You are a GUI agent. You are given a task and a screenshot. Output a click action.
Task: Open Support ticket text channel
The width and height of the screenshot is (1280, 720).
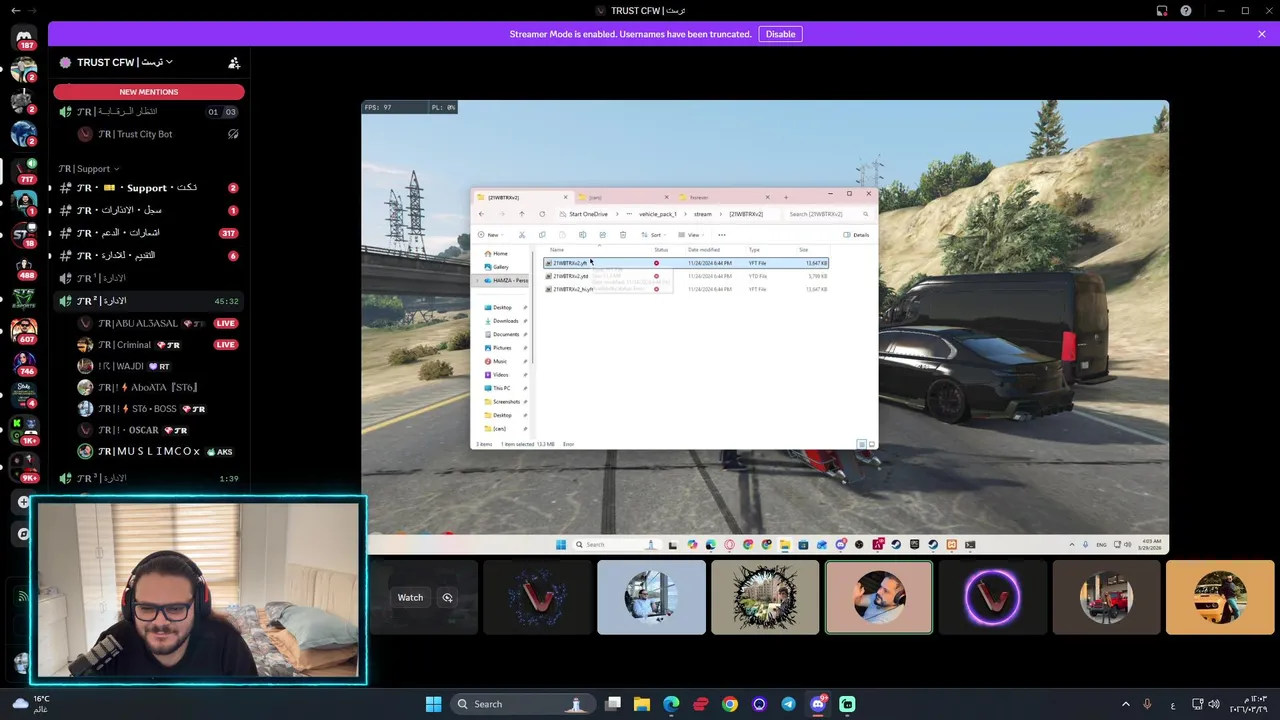(149, 188)
